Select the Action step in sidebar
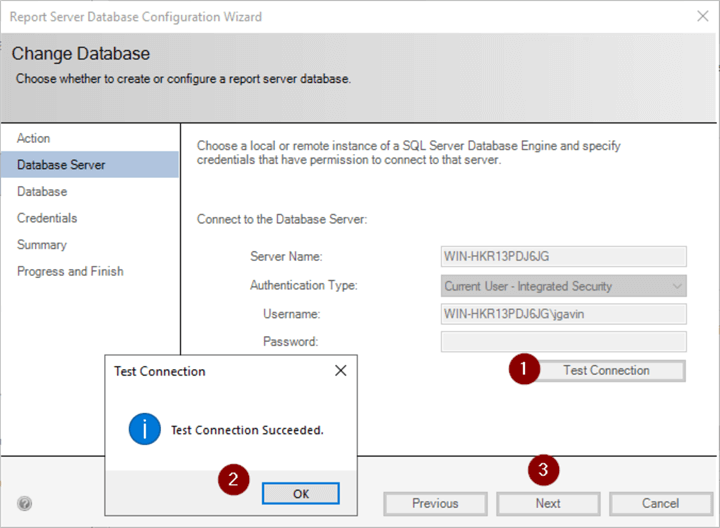This screenshot has height=528, width=720. click(x=34, y=138)
